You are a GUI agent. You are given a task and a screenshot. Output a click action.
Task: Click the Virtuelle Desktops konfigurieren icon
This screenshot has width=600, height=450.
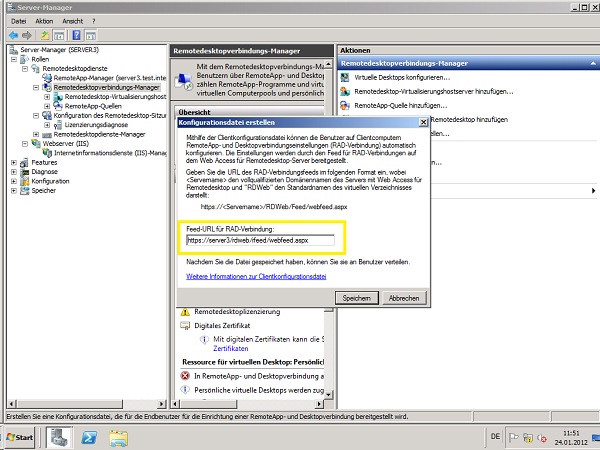pyautogui.click(x=345, y=77)
